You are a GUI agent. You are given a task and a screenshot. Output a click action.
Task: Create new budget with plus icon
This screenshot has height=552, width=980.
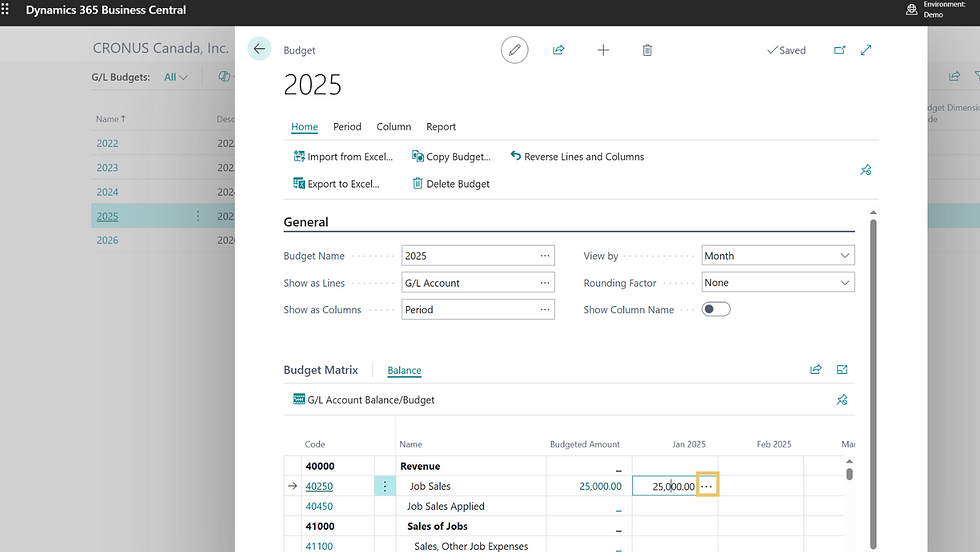[x=603, y=50]
